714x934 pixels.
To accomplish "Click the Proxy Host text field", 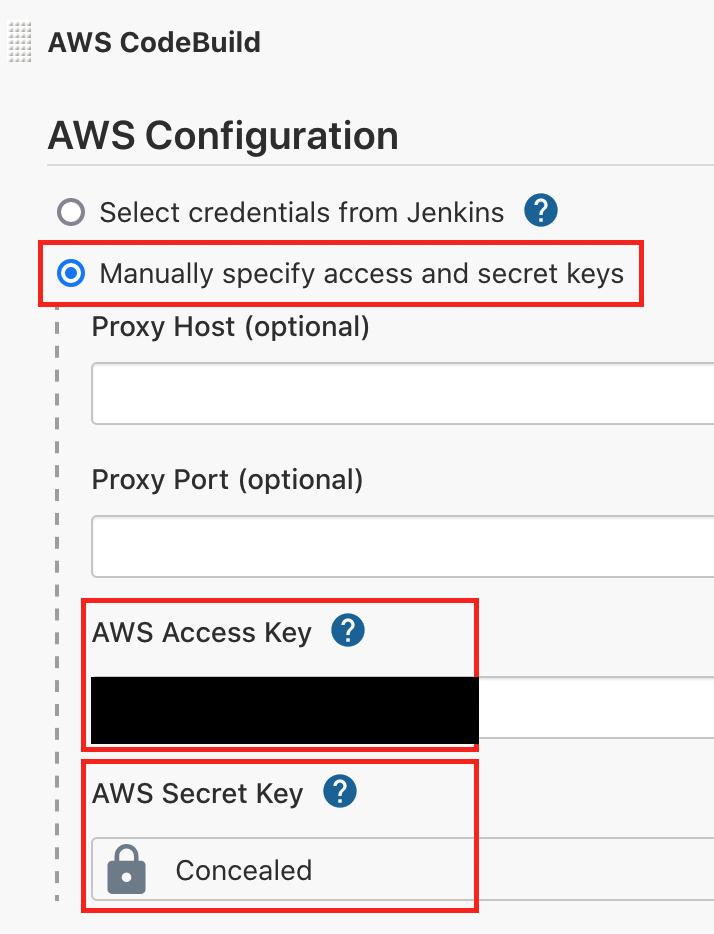I will point(400,394).
